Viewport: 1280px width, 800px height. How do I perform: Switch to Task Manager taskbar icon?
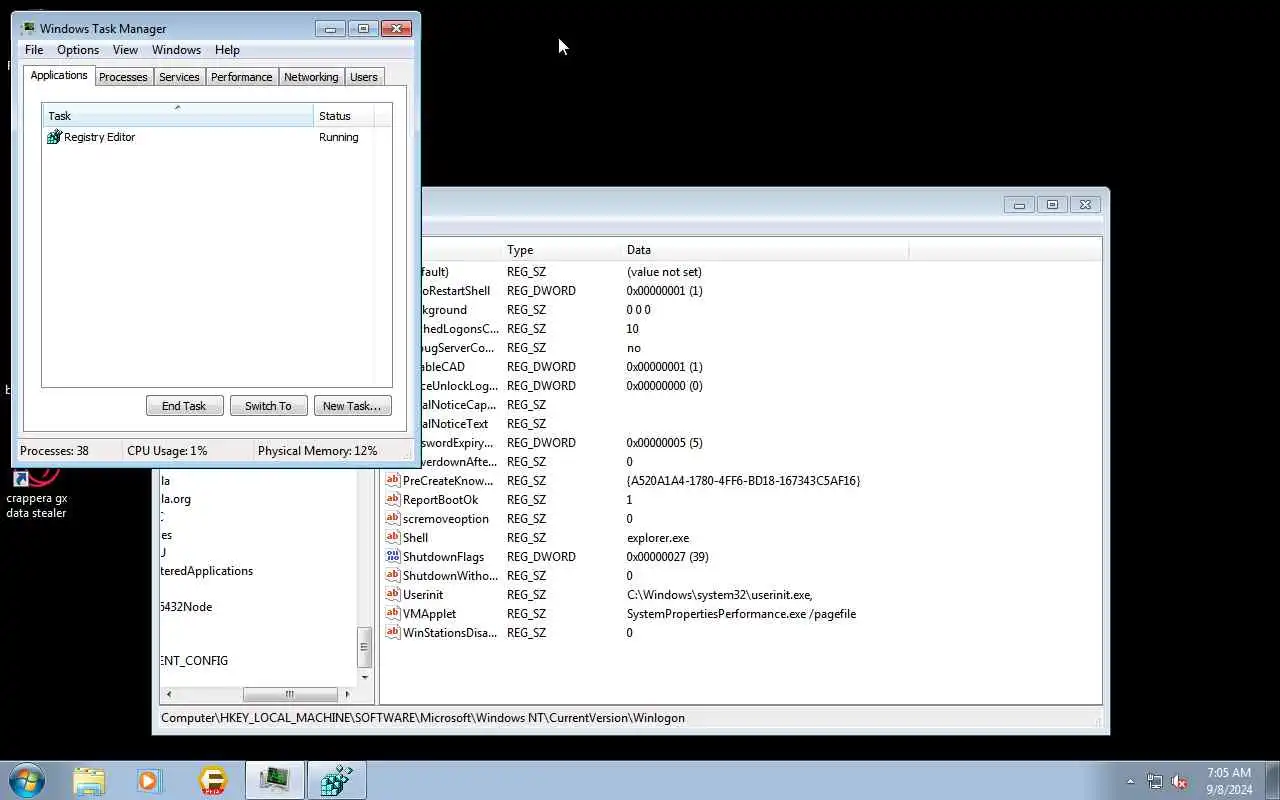click(x=275, y=780)
